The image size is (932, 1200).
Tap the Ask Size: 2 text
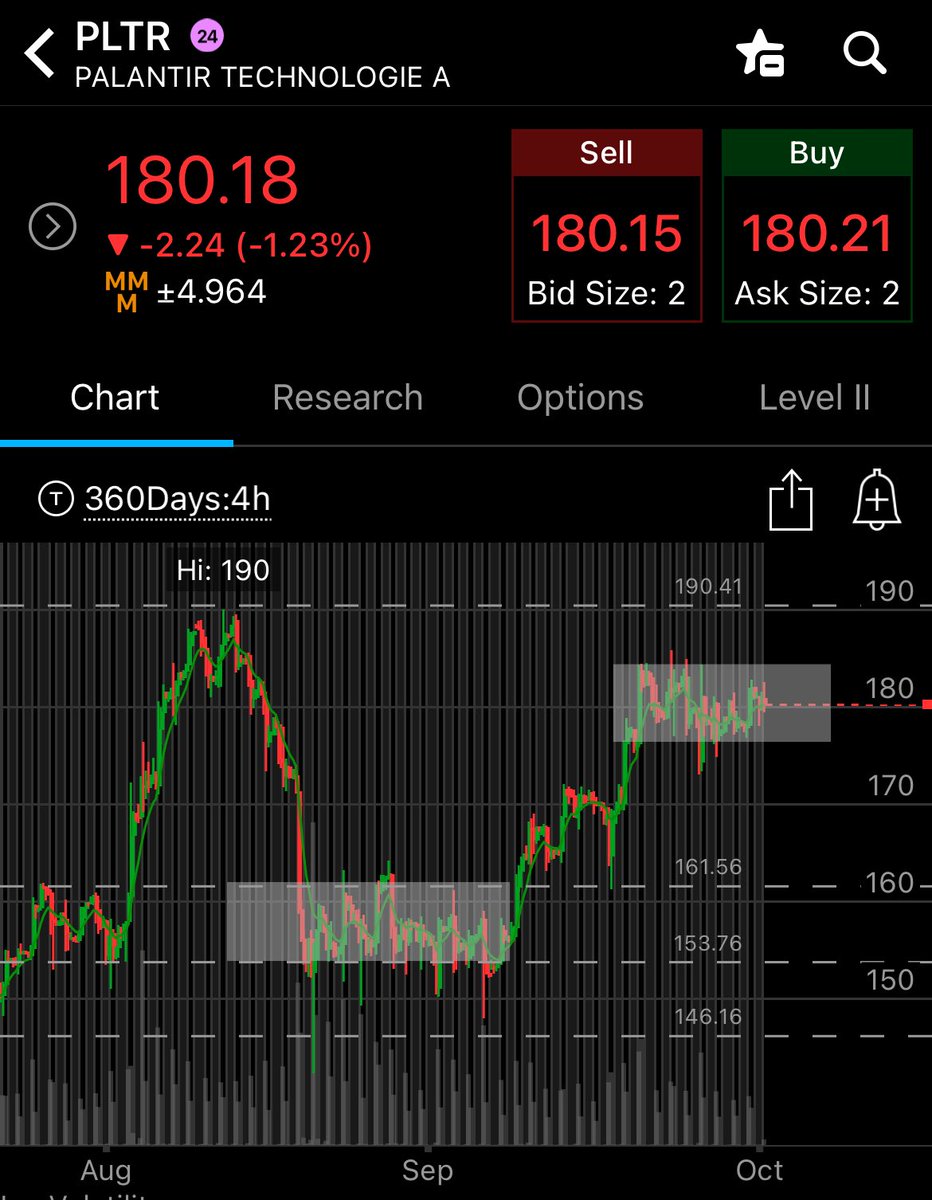(817, 293)
